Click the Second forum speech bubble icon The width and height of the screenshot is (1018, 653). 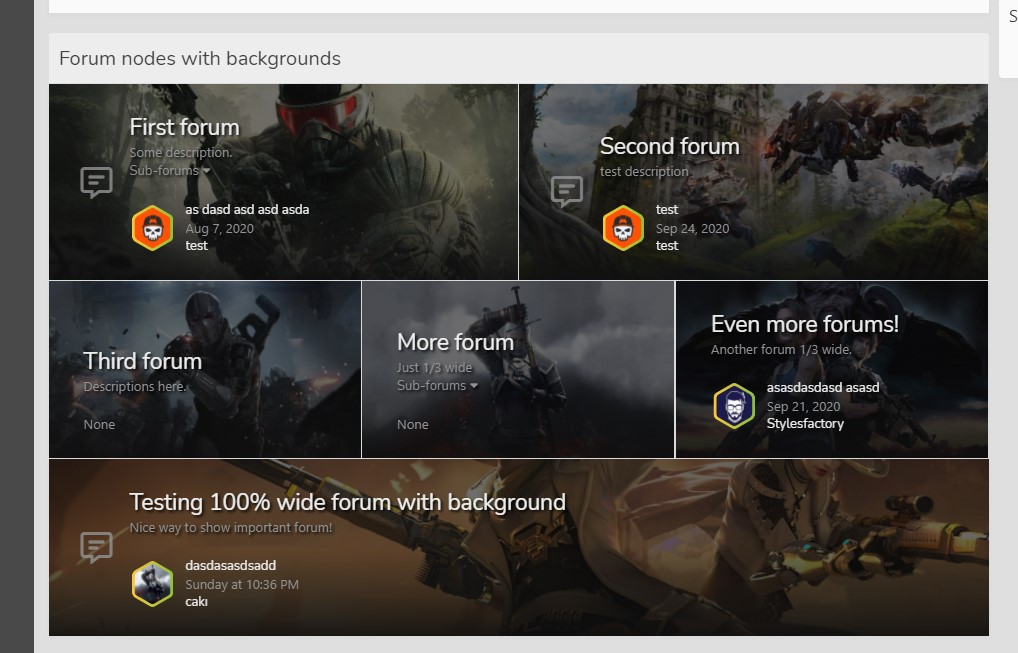(x=567, y=191)
